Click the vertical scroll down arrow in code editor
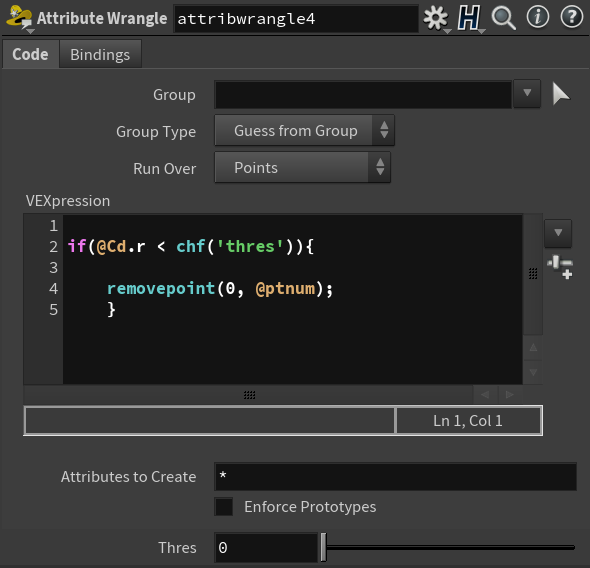 click(x=533, y=372)
